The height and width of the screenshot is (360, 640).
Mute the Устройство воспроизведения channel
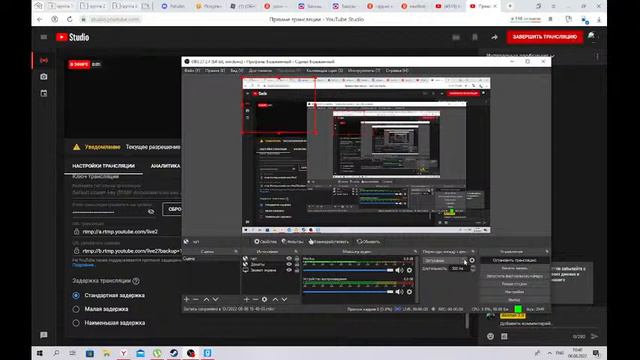point(399,292)
